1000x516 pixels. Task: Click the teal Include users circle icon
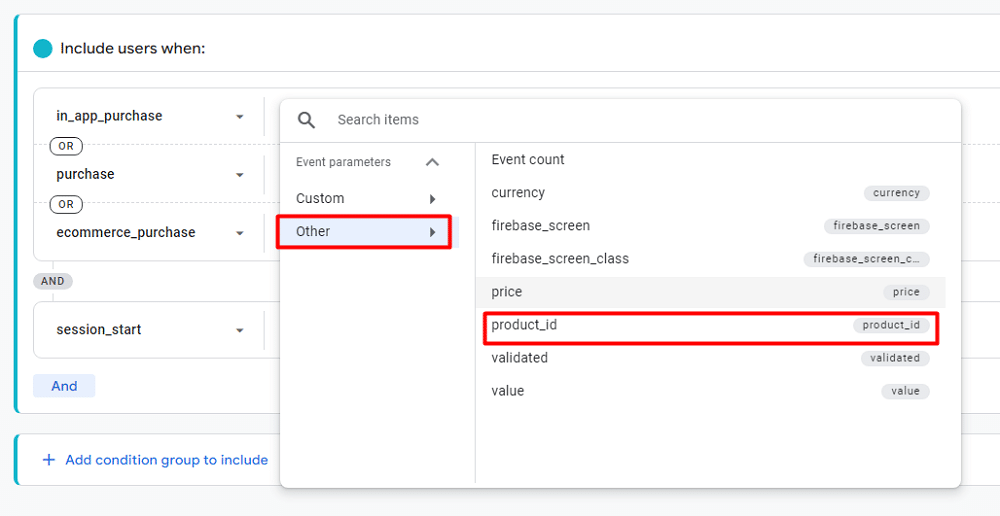(x=42, y=48)
